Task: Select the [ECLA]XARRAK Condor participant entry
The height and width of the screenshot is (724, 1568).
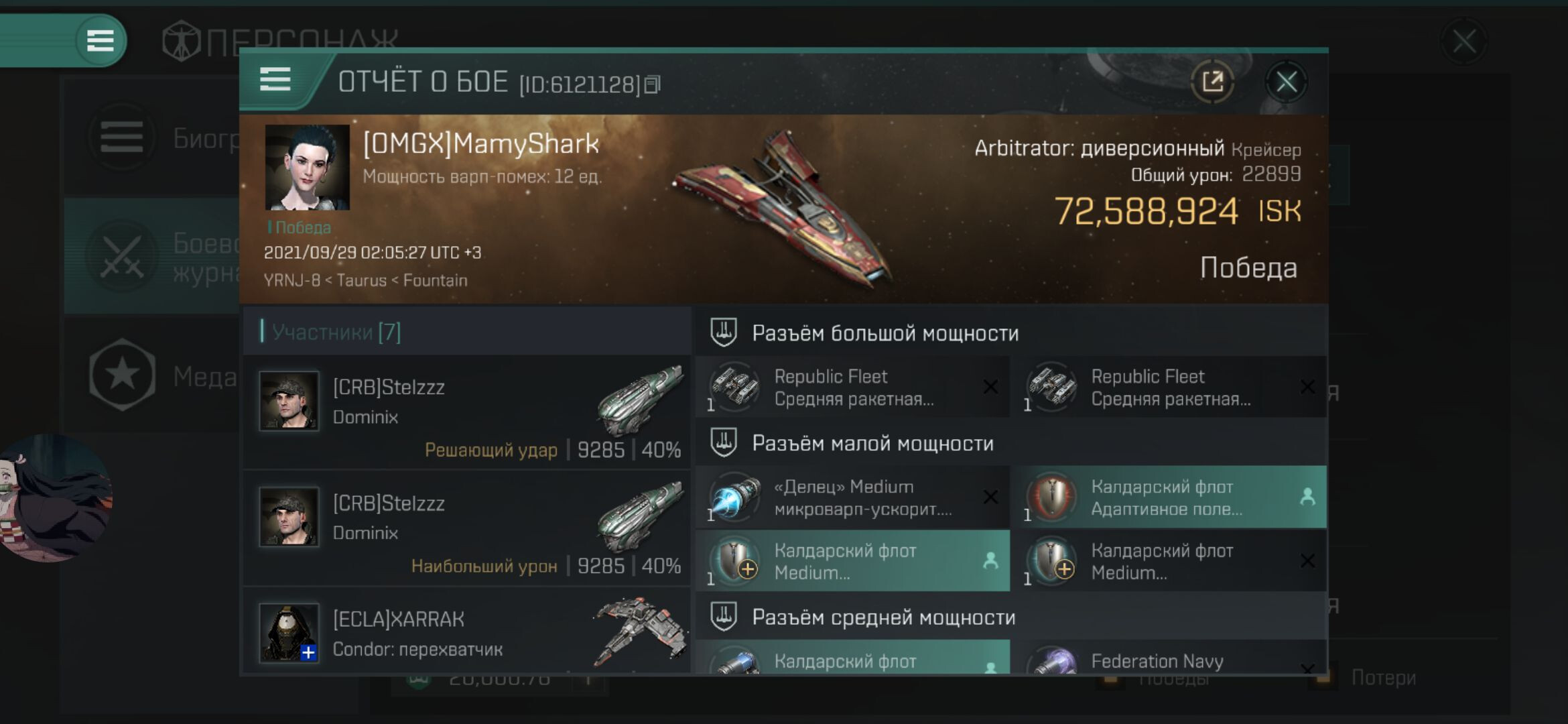Action: [x=467, y=631]
